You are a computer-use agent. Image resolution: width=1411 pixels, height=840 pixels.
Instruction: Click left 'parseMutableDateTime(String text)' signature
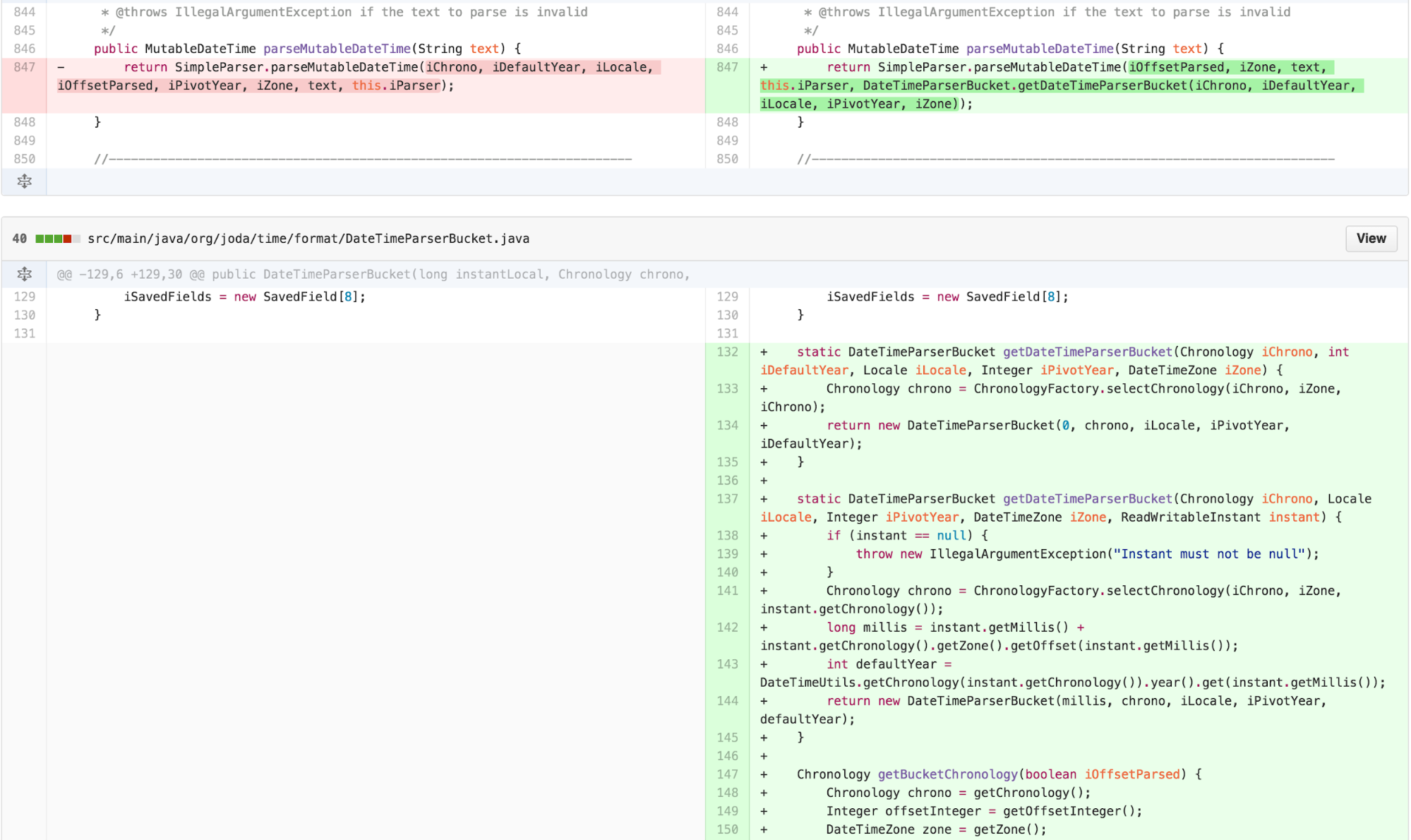(384, 49)
